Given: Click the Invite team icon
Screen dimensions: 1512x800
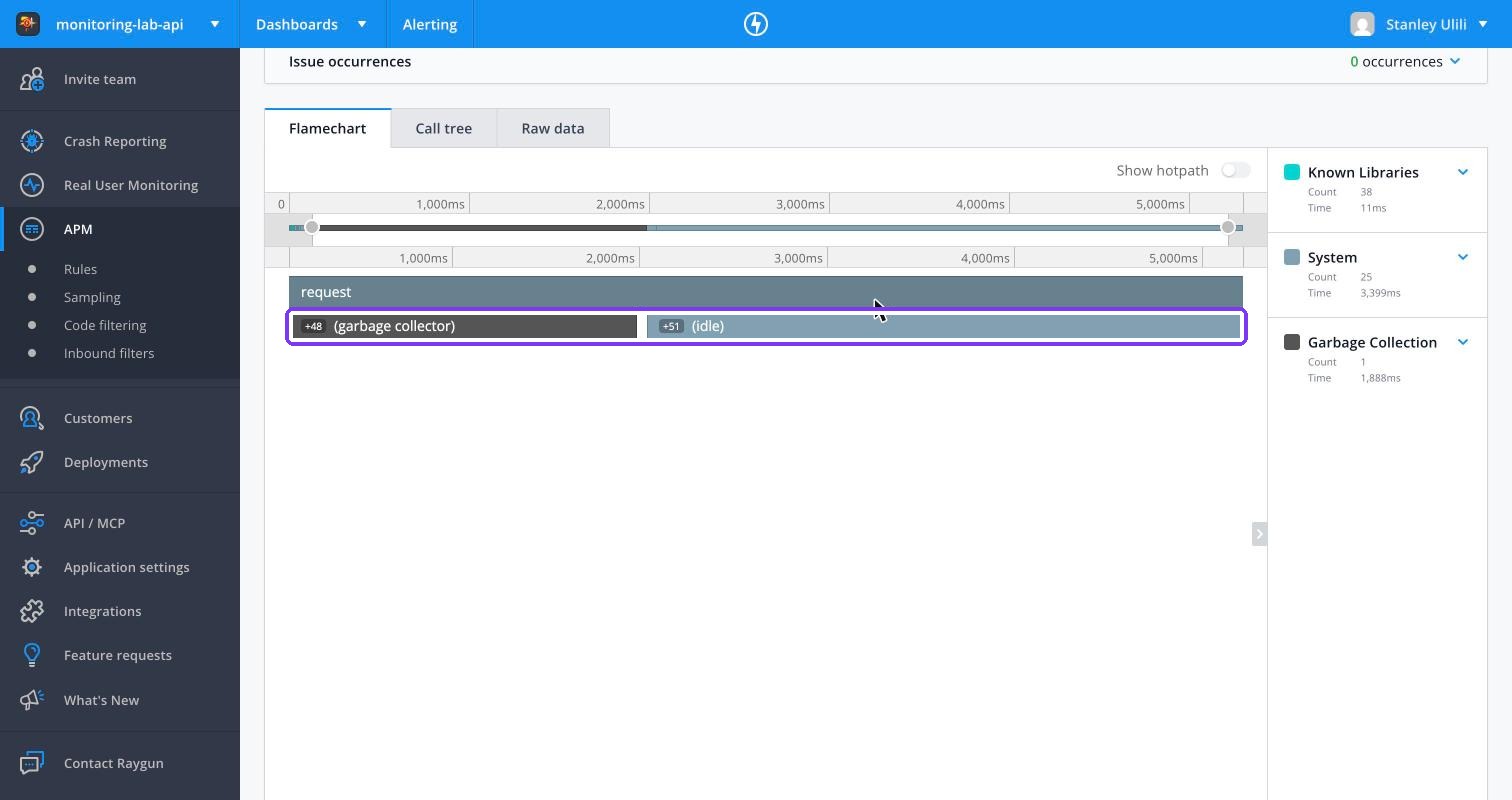Looking at the screenshot, I should [x=32, y=79].
